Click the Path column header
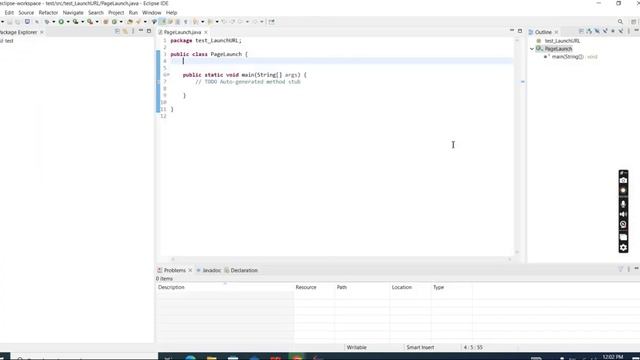Image resolution: width=640 pixels, height=360 pixels. coord(362,287)
